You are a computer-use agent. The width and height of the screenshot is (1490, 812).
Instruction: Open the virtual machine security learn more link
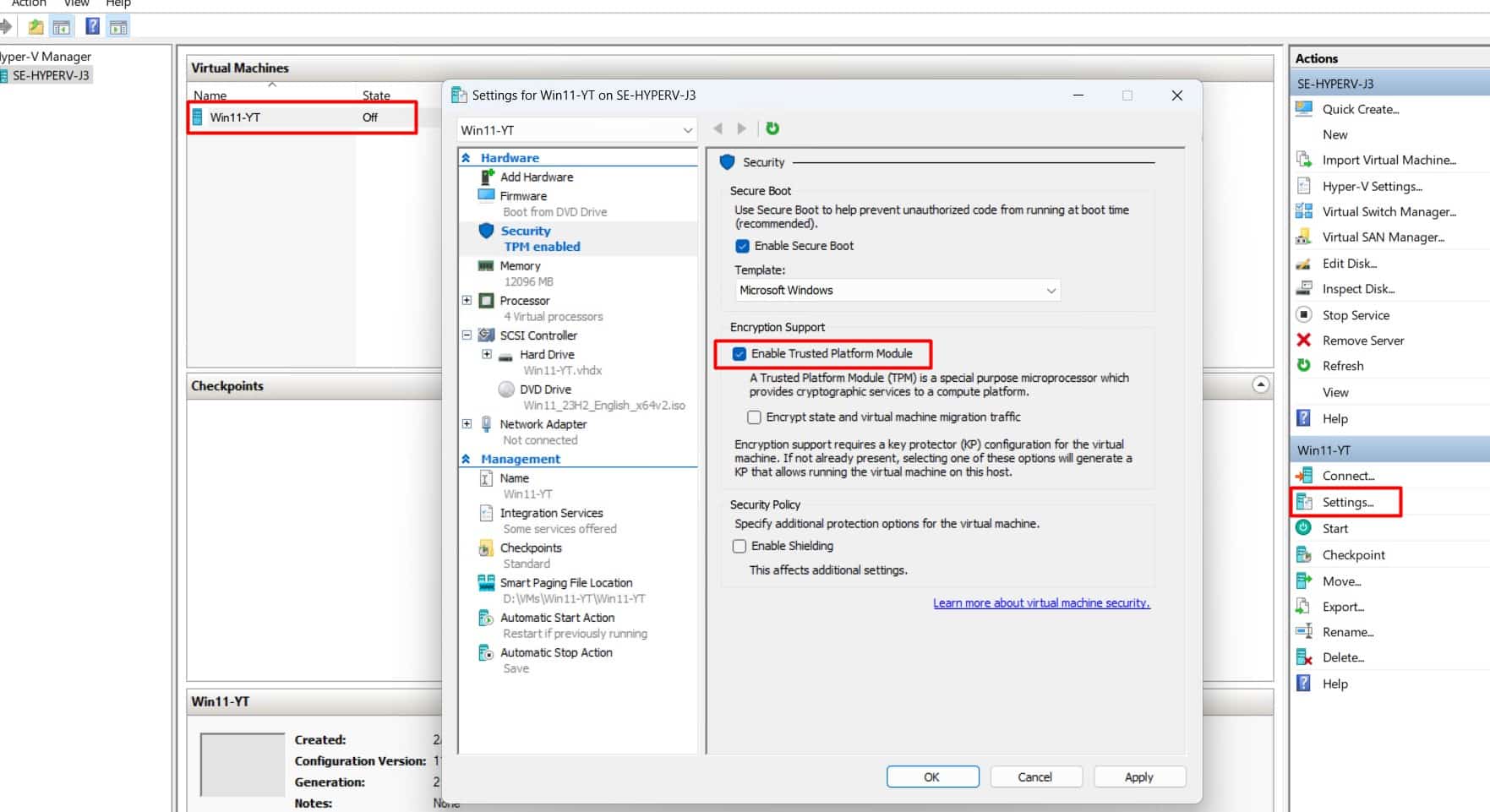click(x=1040, y=602)
